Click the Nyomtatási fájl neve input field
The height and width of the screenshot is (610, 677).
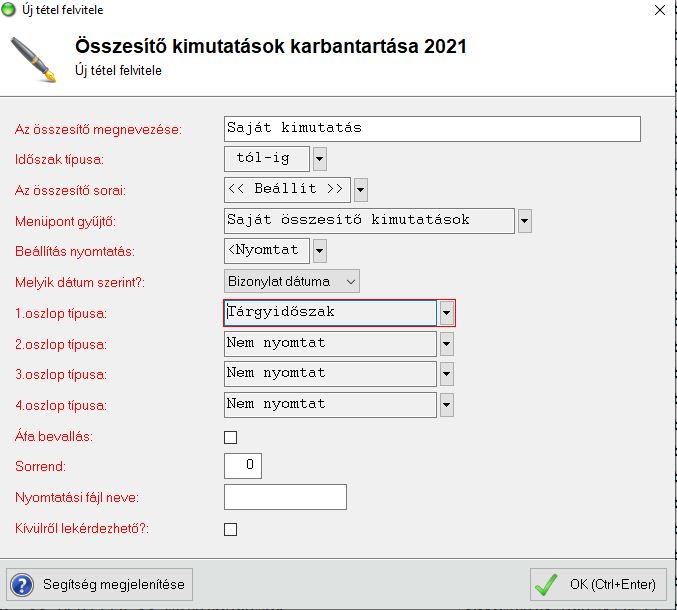tap(285, 497)
